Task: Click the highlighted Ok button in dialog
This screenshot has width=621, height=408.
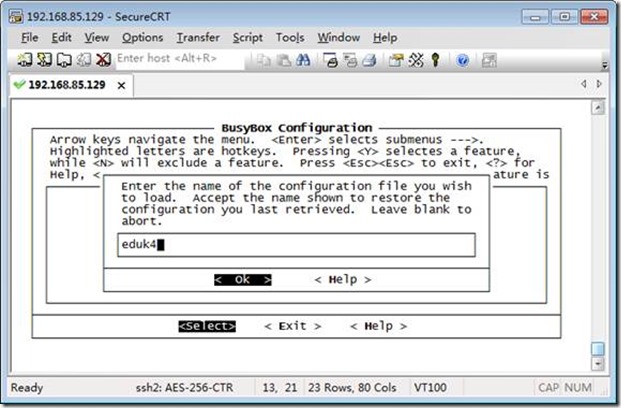Action: coord(243,280)
